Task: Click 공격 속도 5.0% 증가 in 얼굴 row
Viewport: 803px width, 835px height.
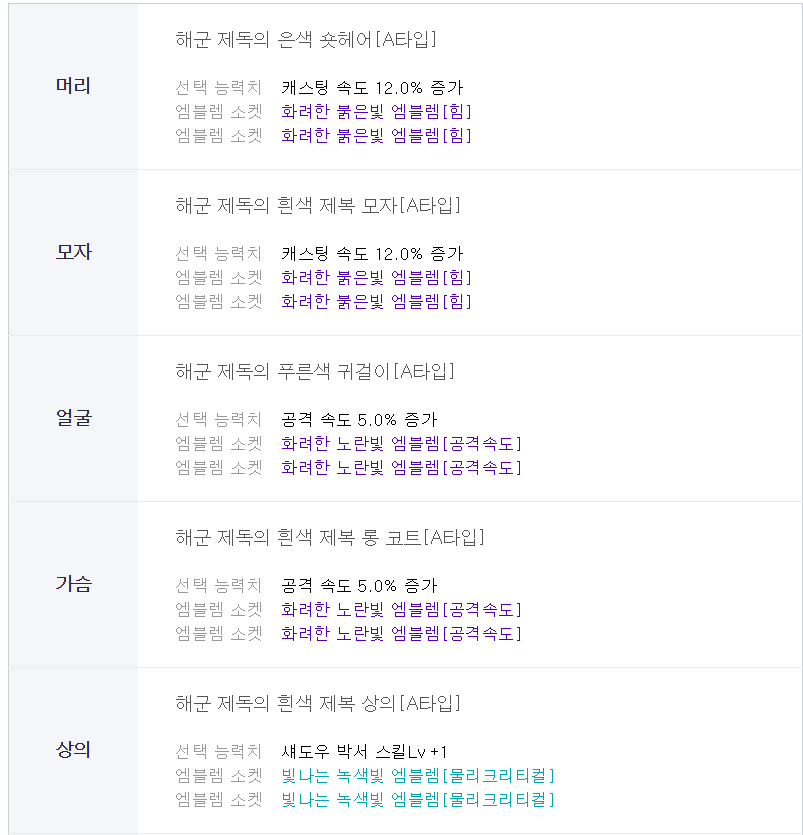Action: tap(359, 420)
